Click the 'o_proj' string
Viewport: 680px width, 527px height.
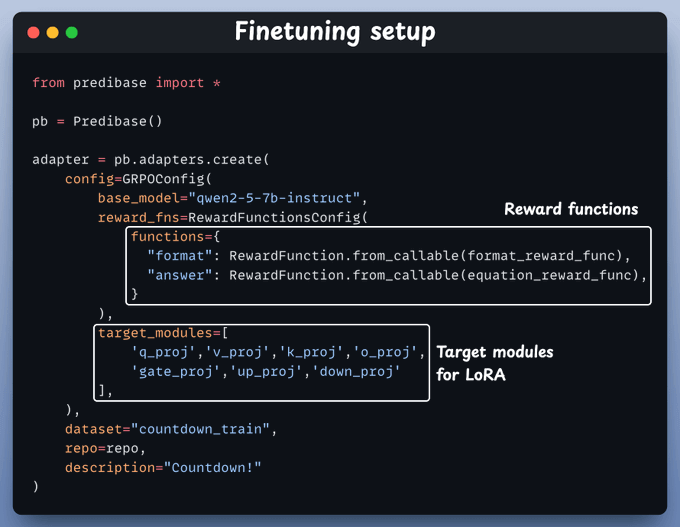384,352
